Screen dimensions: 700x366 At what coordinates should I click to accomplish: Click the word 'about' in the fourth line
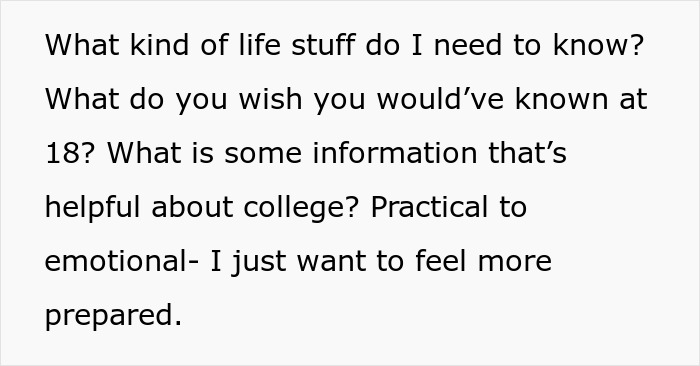click(x=192, y=207)
